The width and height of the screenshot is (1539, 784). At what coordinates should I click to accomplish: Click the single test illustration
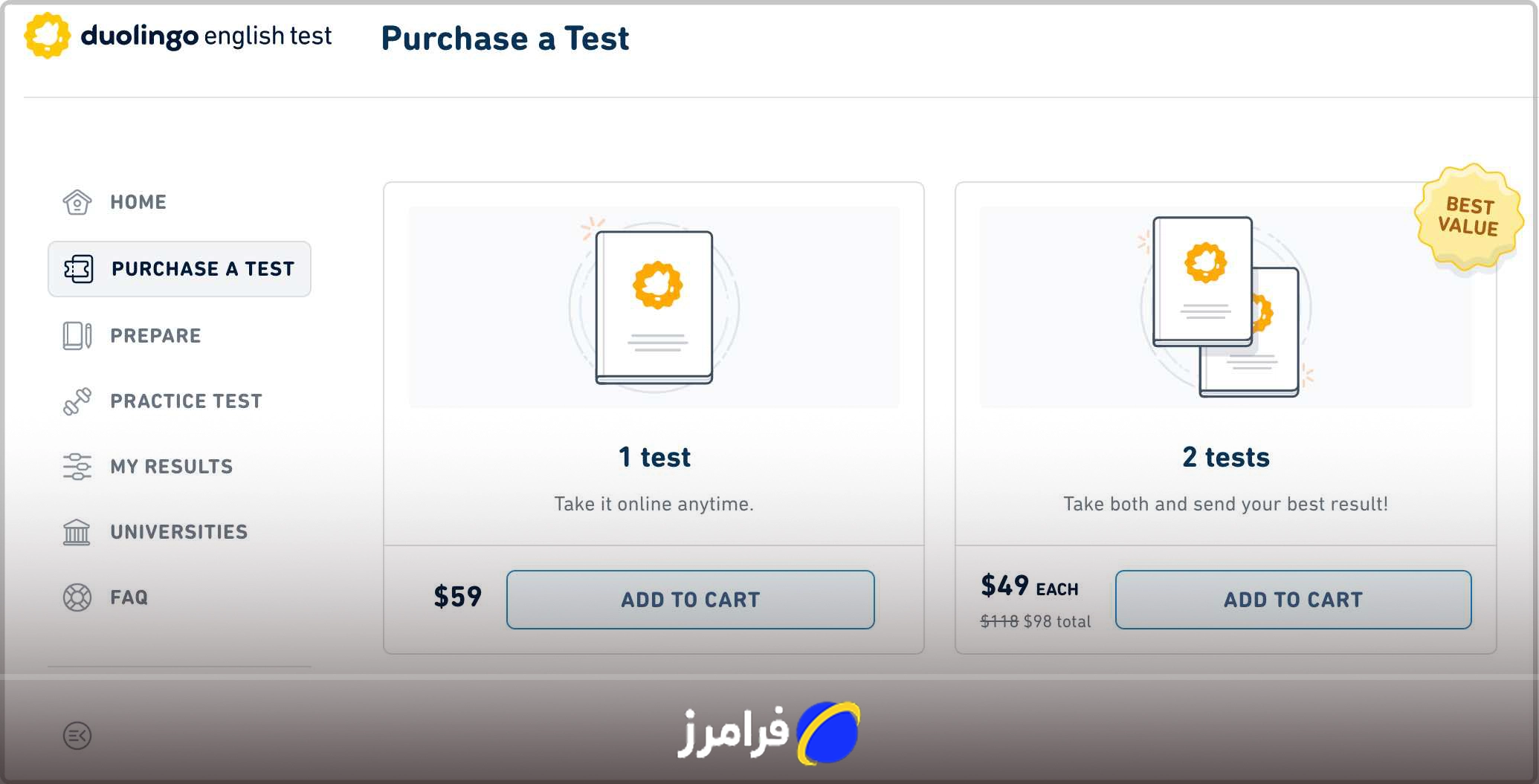pos(654,307)
